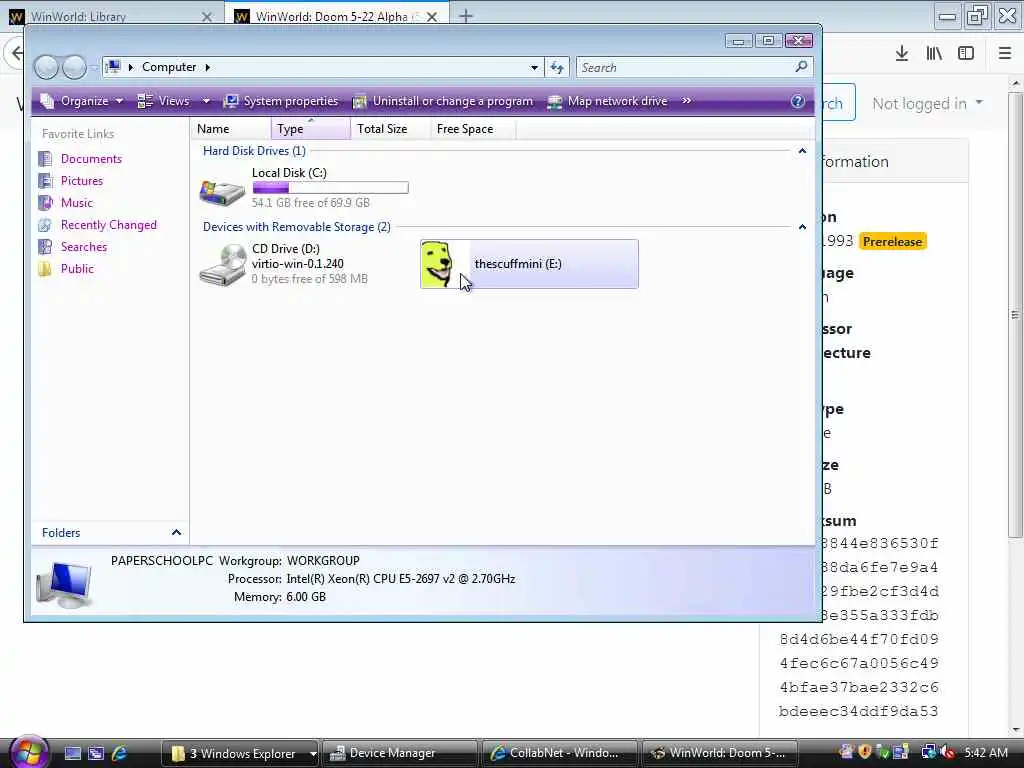Open the address bar history dropdown

pyautogui.click(x=534, y=67)
